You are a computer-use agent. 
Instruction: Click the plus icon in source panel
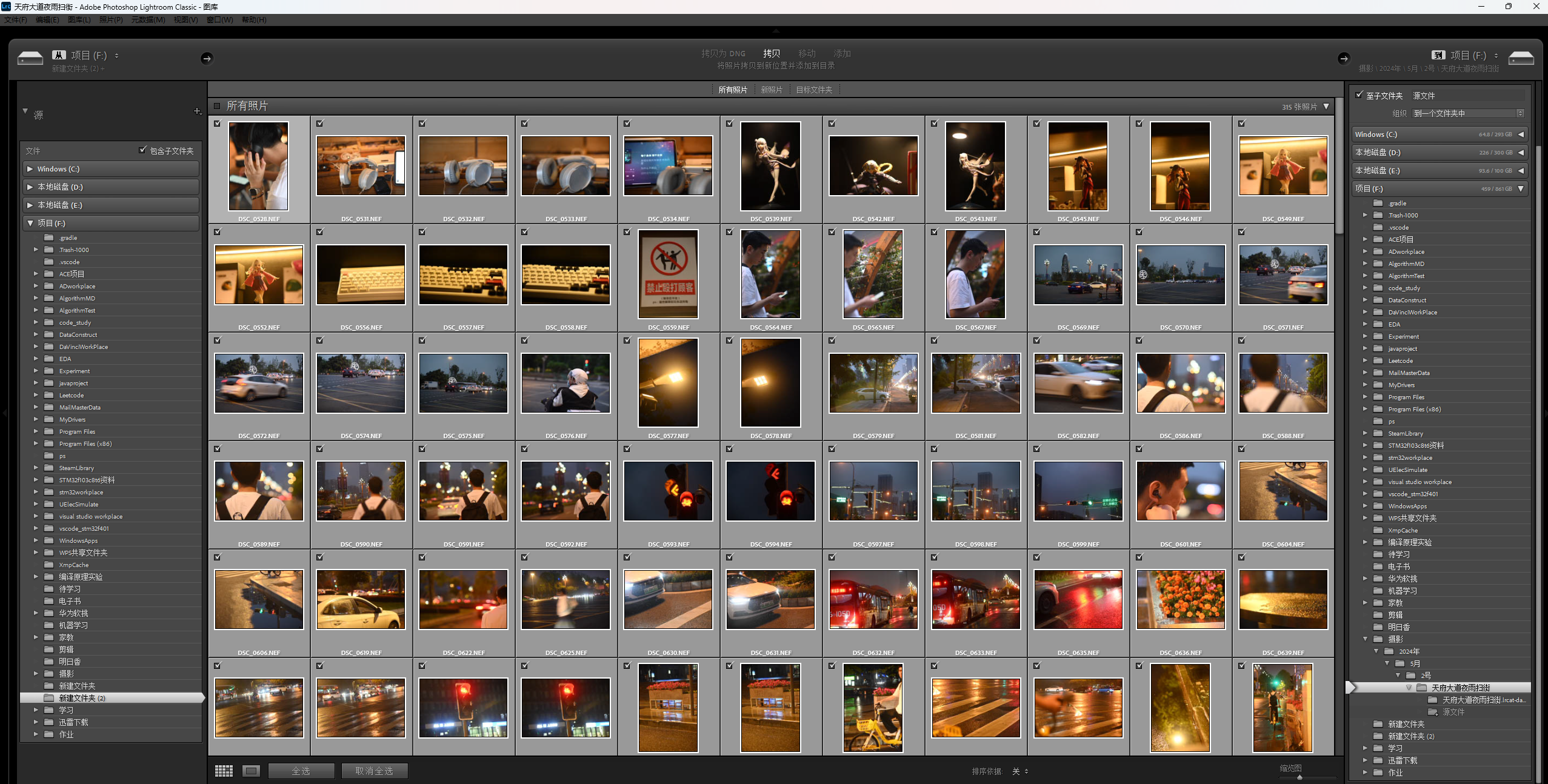(197, 111)
